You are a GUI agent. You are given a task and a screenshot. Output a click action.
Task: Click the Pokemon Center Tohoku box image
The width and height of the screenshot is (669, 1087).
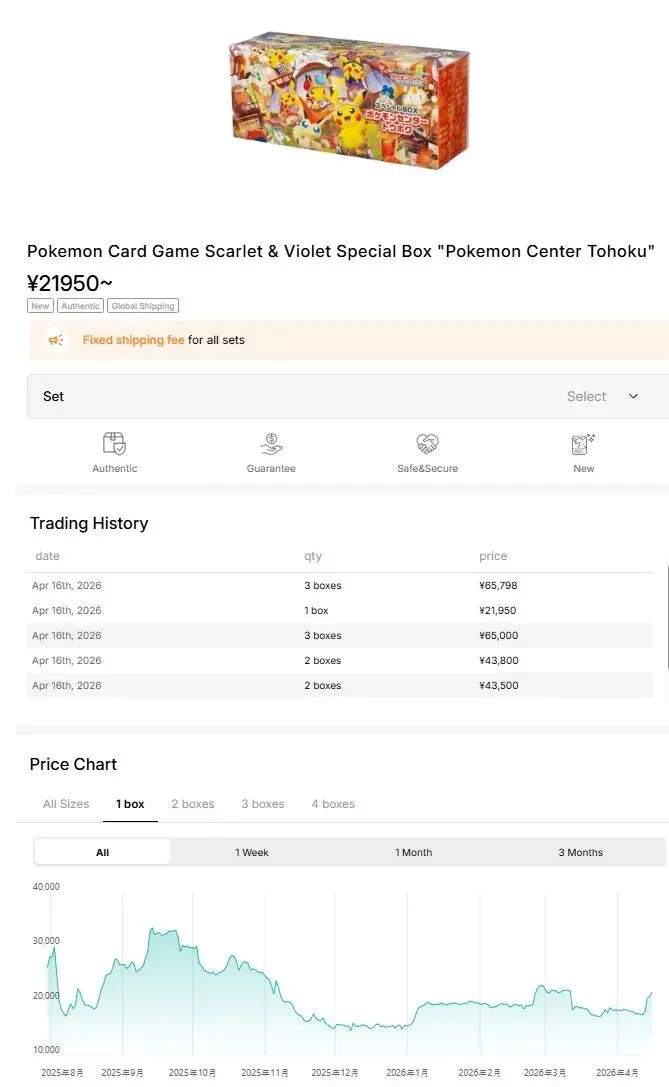click(x=349, y=102)
